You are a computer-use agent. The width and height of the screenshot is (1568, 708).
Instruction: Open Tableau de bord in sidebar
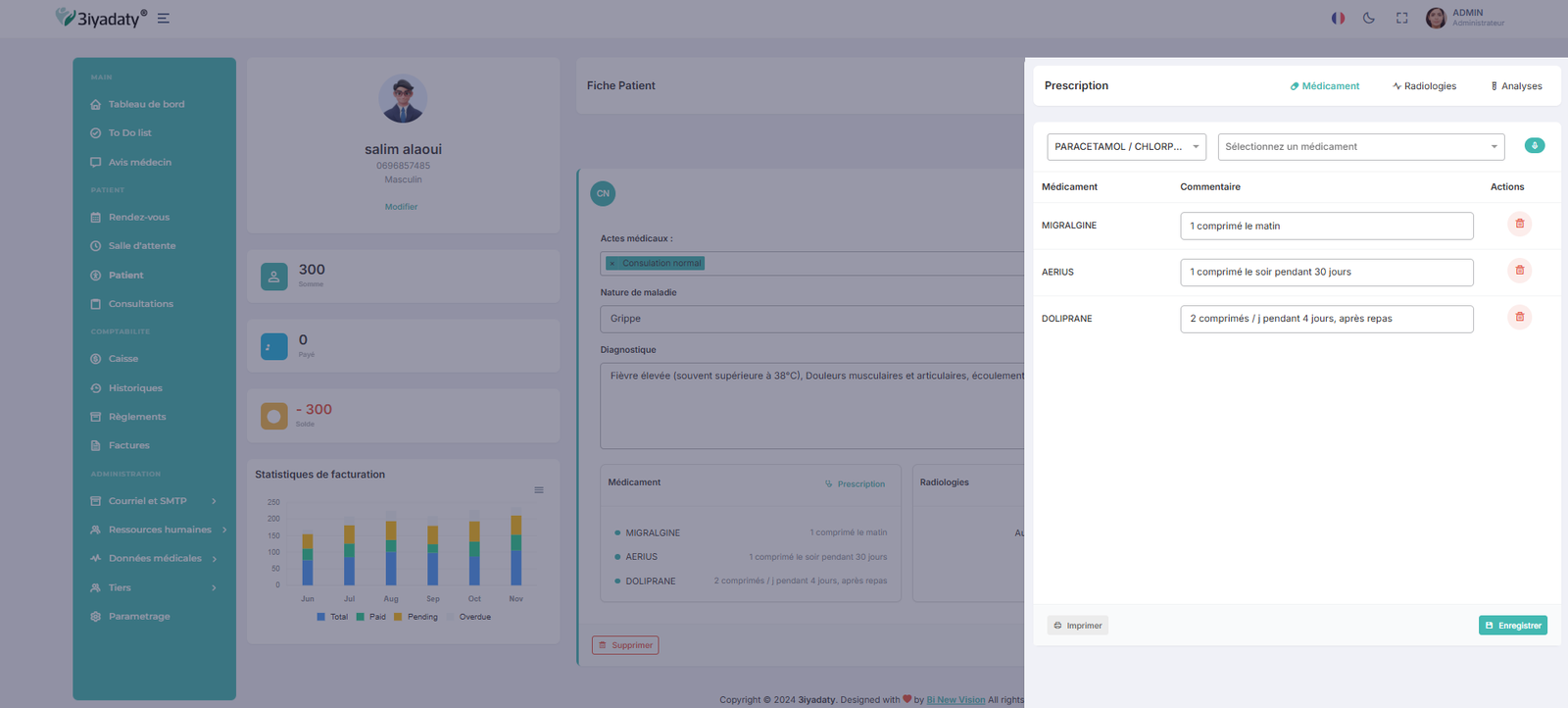146,104
